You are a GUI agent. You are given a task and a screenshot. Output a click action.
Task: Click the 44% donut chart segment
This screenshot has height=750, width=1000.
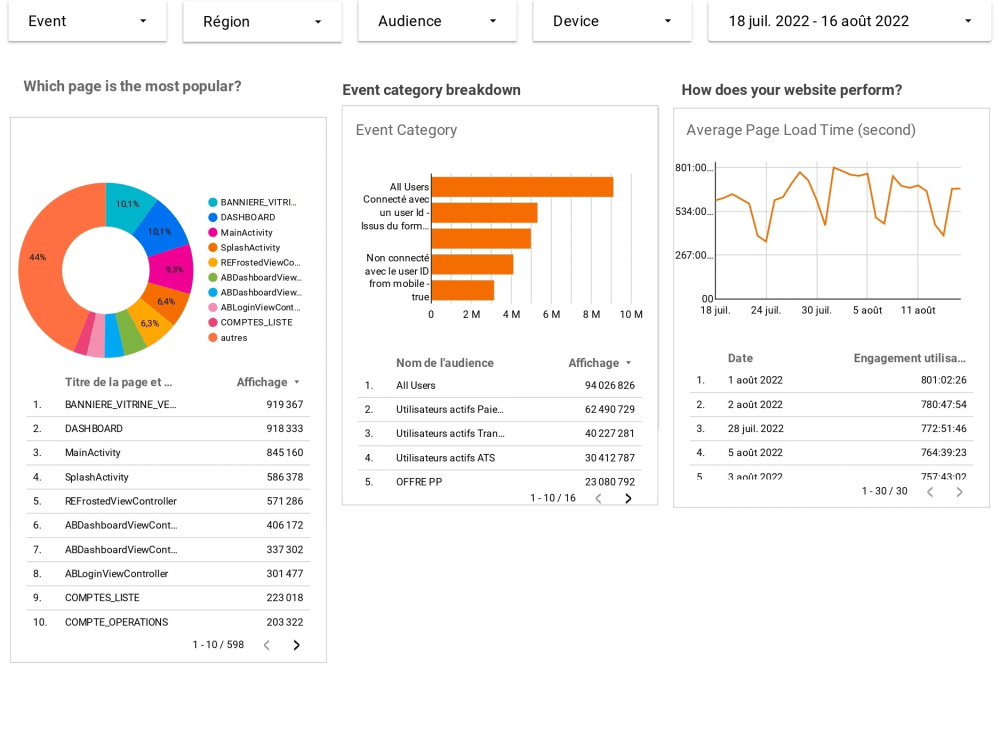coord(40,257)
